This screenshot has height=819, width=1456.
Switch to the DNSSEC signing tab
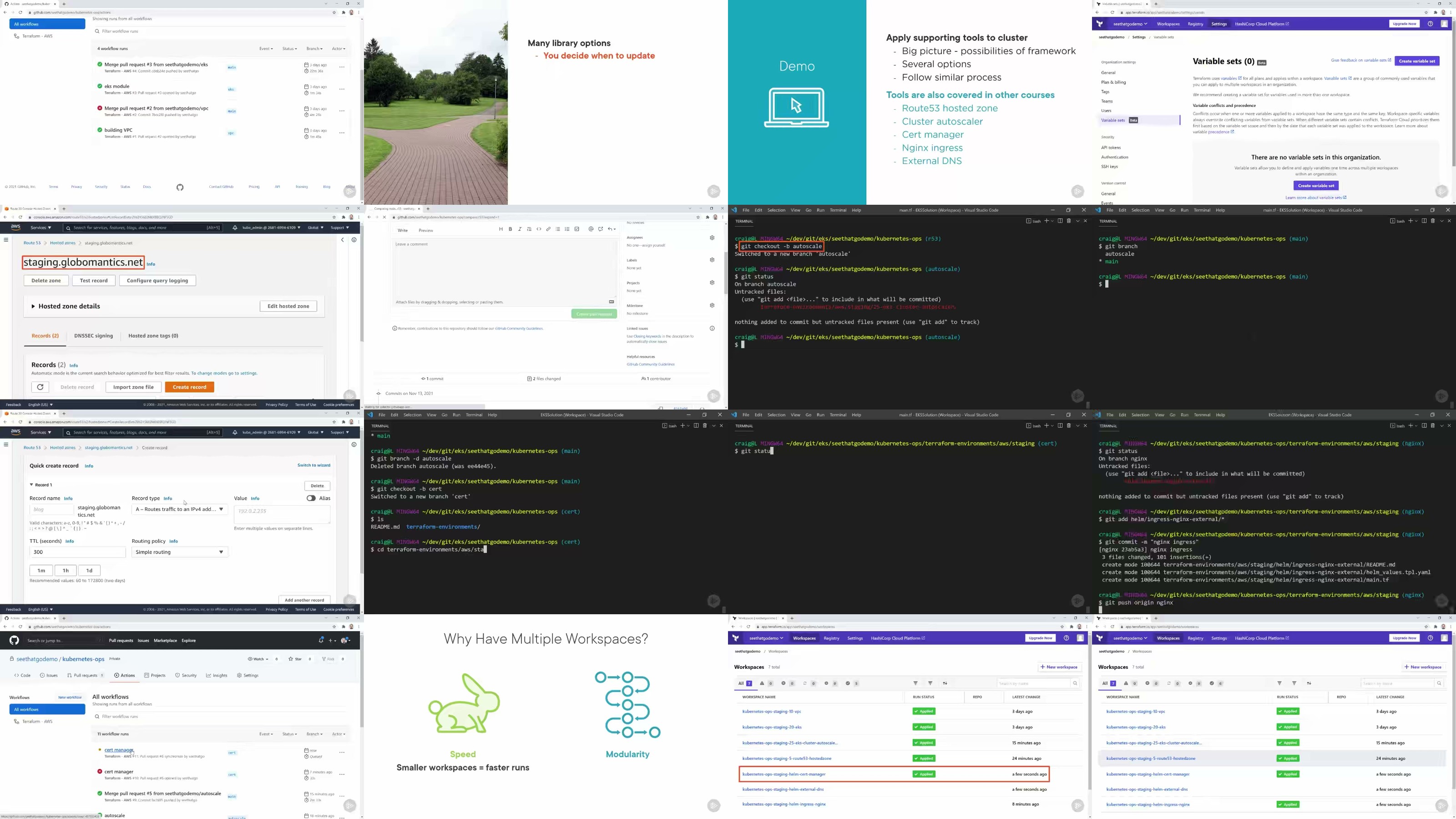coord(93,336)
